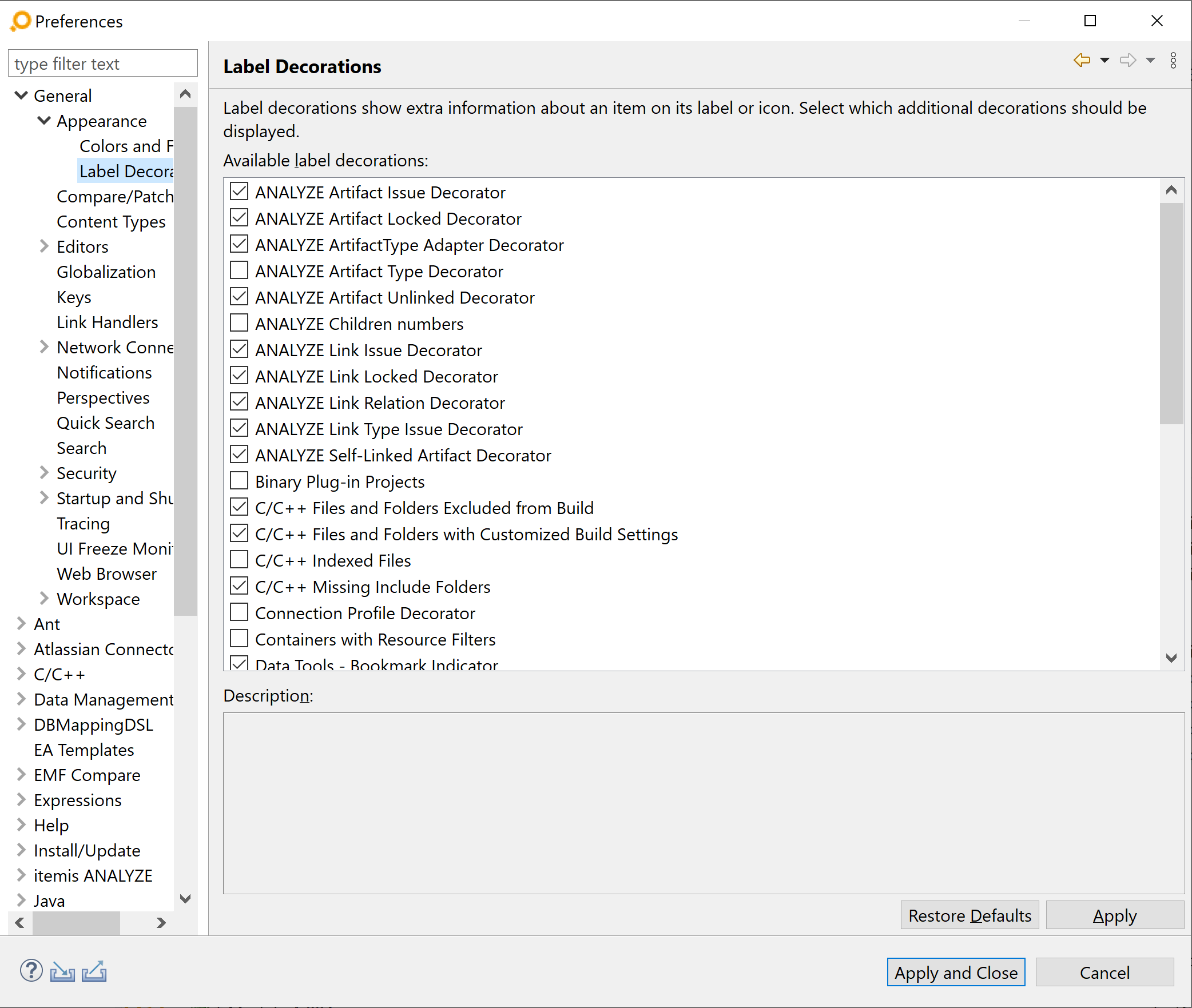Click Apply and Close button
The height and width of the screenshot is (1008, 1192).
point(956,973)
